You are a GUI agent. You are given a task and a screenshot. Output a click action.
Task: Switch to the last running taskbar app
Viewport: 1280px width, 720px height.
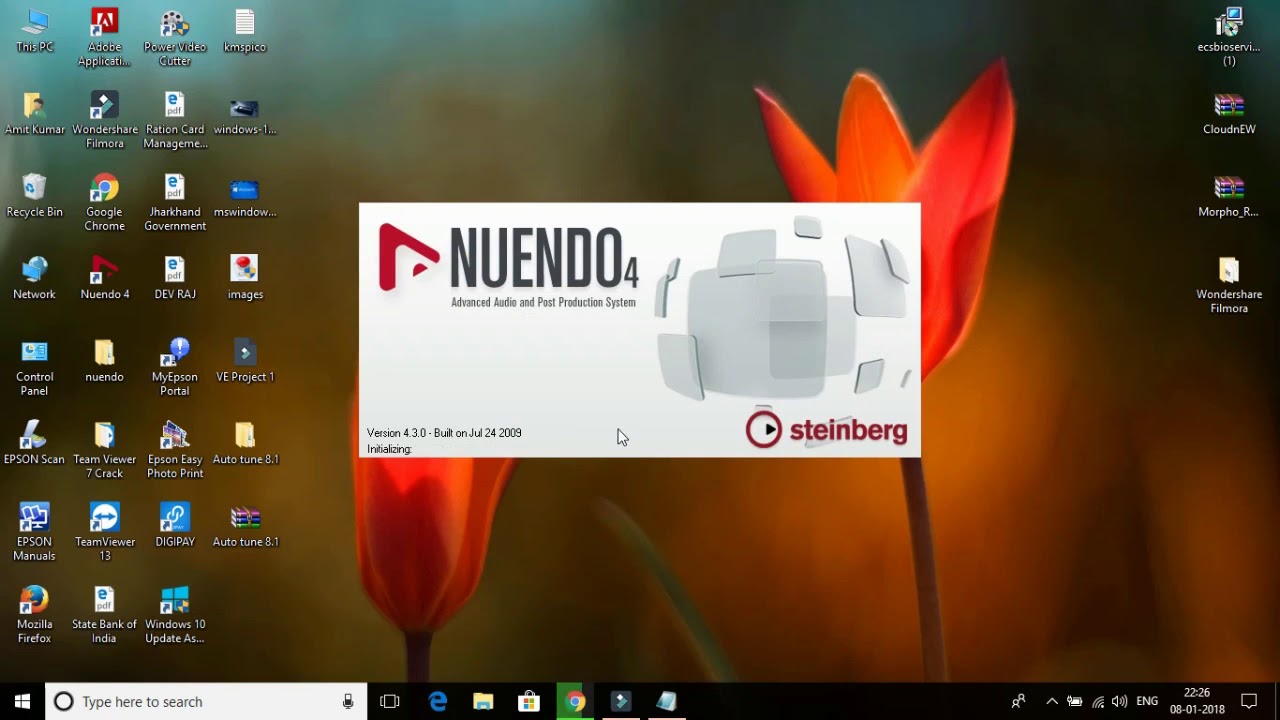667,702
